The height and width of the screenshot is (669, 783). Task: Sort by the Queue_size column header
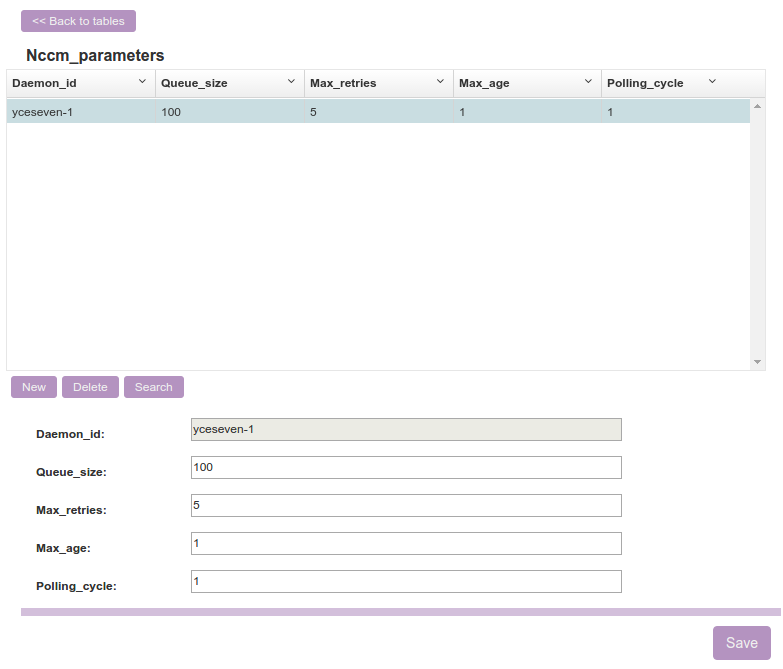(x=194, y=83)
